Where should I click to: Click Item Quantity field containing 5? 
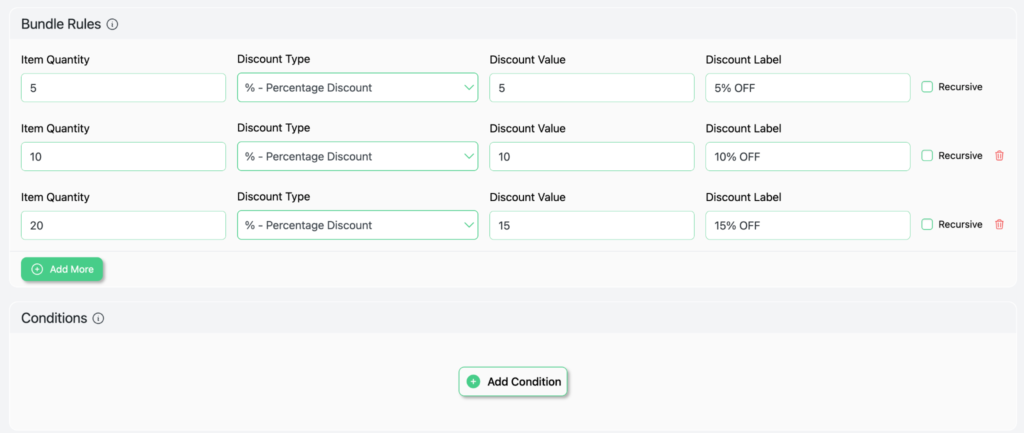point(123,88)
